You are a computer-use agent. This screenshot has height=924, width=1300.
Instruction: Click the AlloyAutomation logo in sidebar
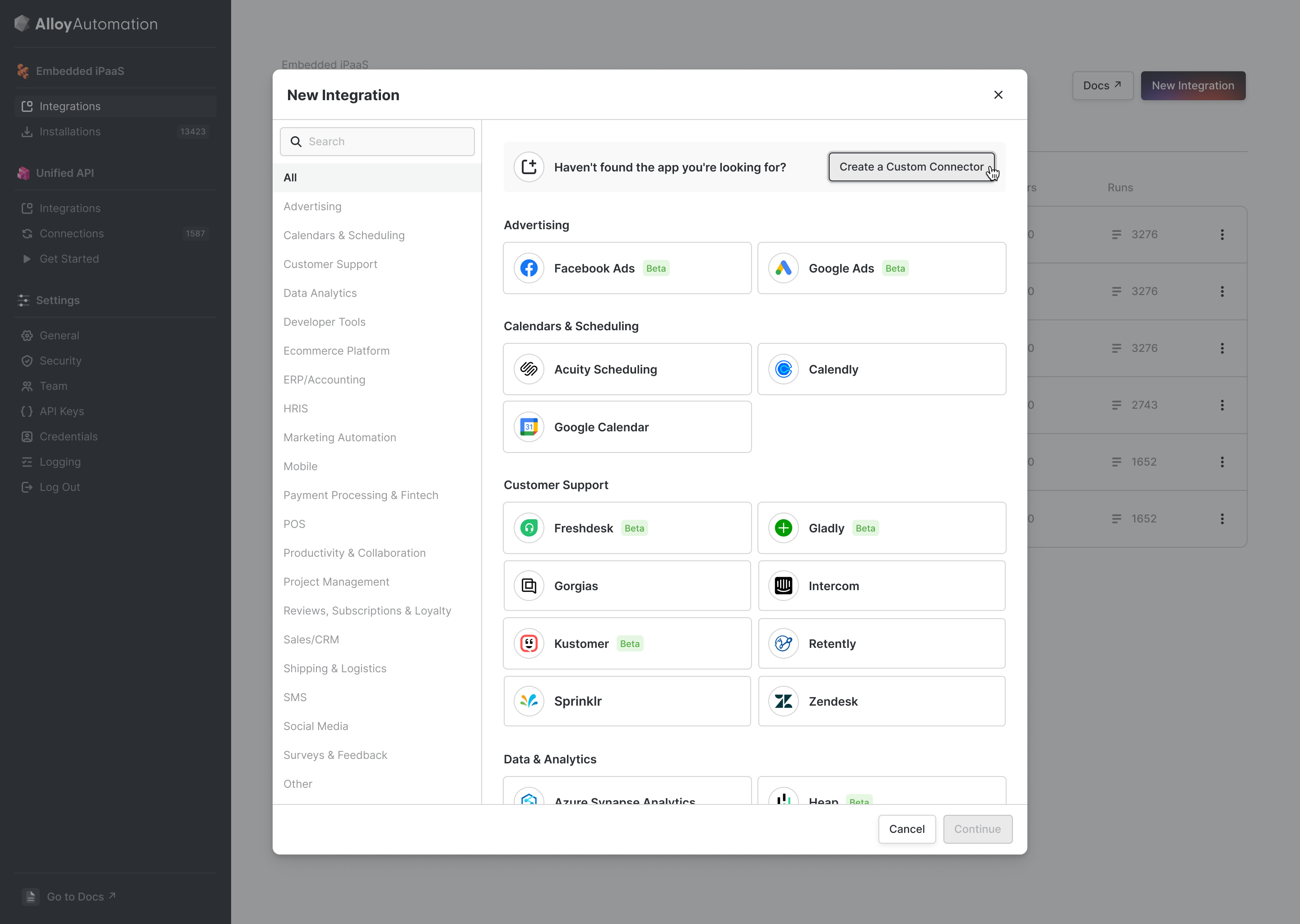tap(86, 24)
